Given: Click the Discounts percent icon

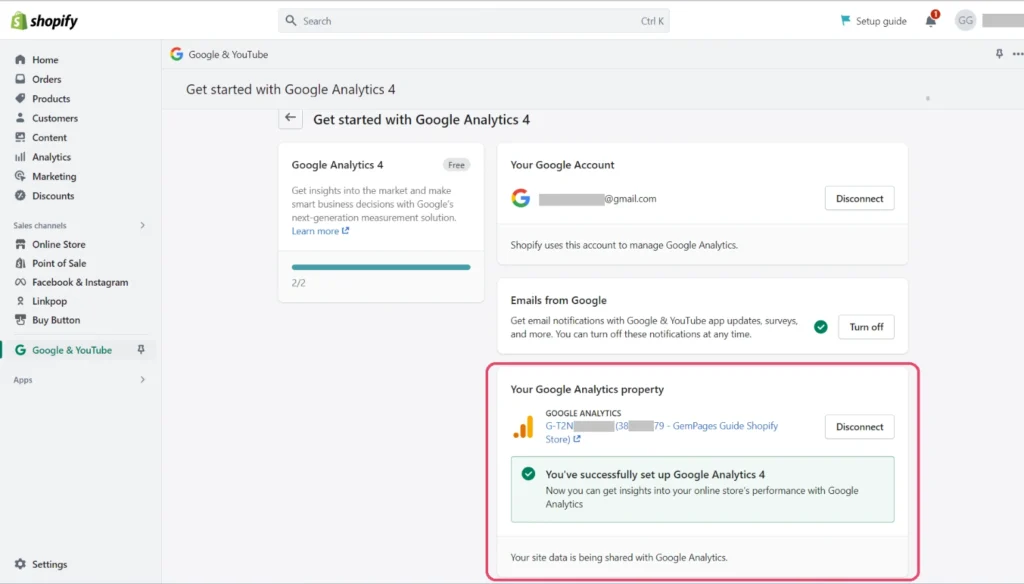Looking at the screenshot, I should (20, 195).
